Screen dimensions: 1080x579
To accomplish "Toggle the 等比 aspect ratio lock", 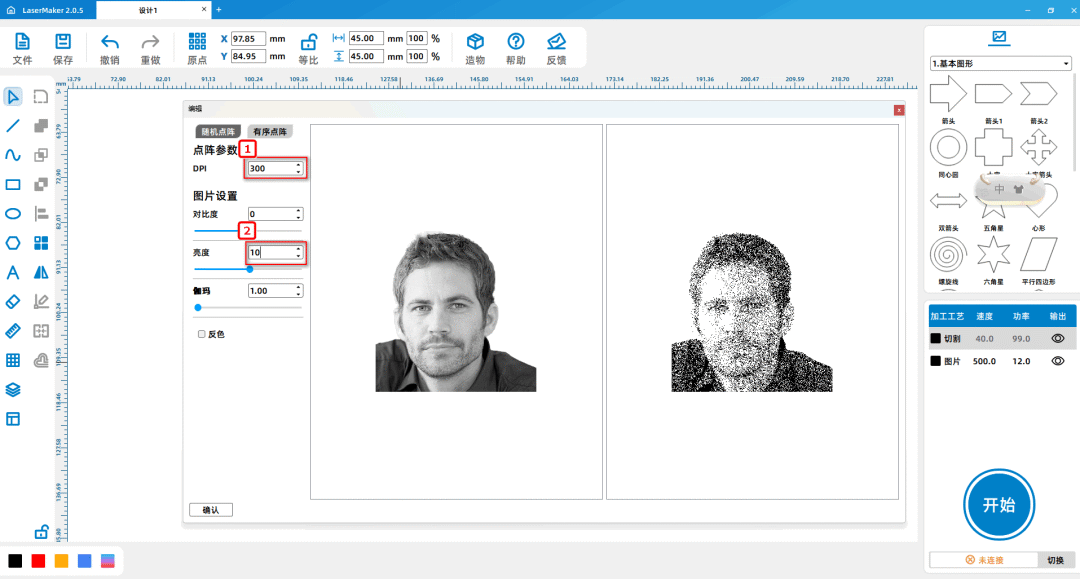I will [x=309, y=42].
